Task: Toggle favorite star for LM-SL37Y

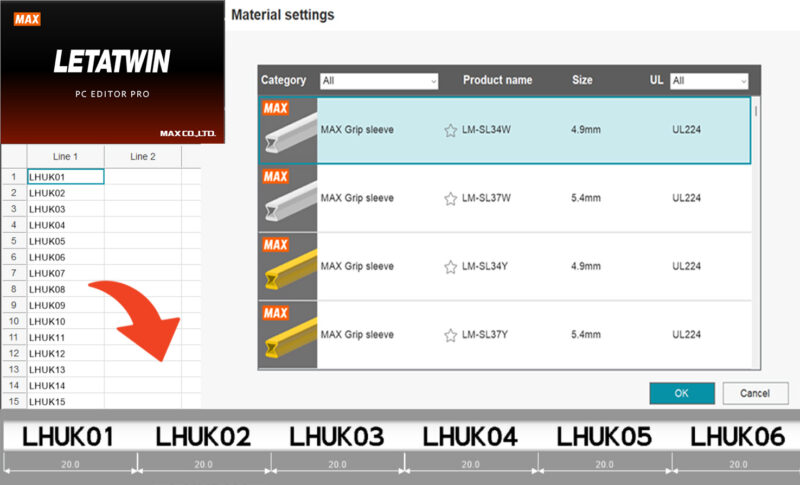Action: [450, 334]
